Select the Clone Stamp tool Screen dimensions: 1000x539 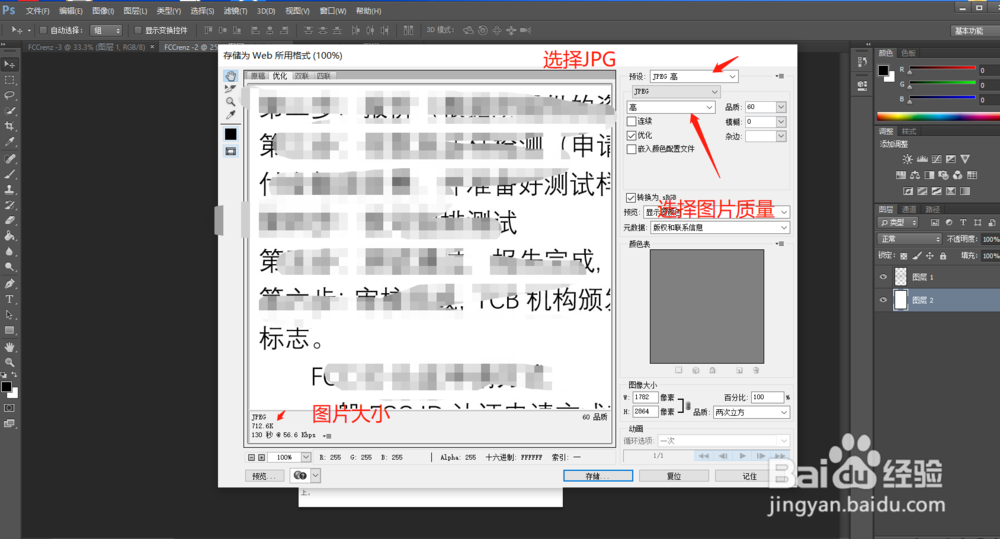(10, 189)
